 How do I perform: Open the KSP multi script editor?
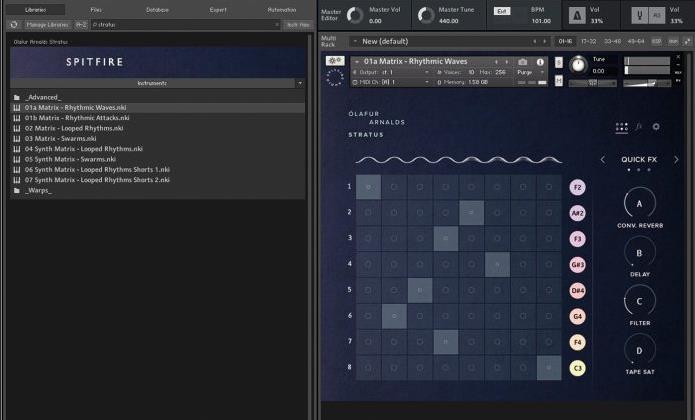[656, 41]
